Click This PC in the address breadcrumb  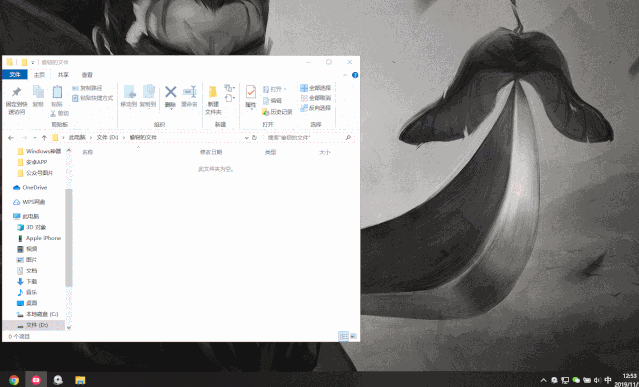click(x=77, y=138)
